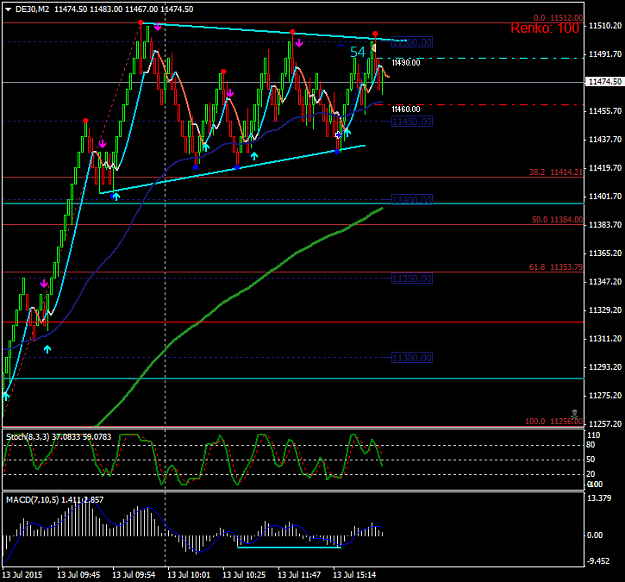The height and width of the screenshot is (582, 625).
Task: Click the 11257.20 price axis label
Action: tap(605, 424)
